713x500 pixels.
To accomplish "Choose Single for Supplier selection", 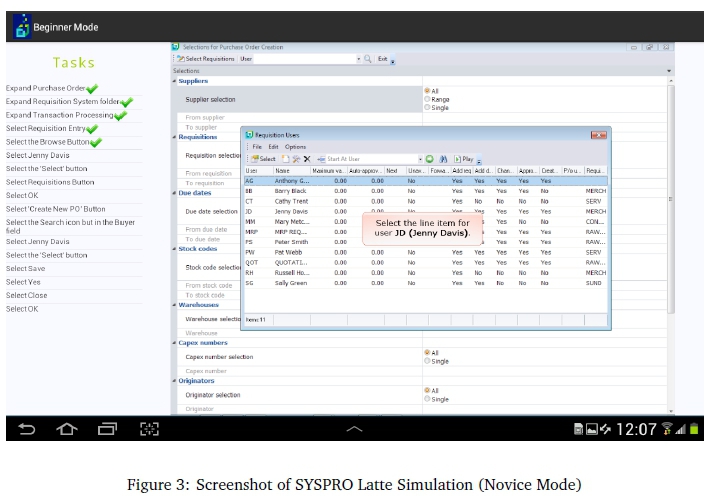I will click(427, 107).
